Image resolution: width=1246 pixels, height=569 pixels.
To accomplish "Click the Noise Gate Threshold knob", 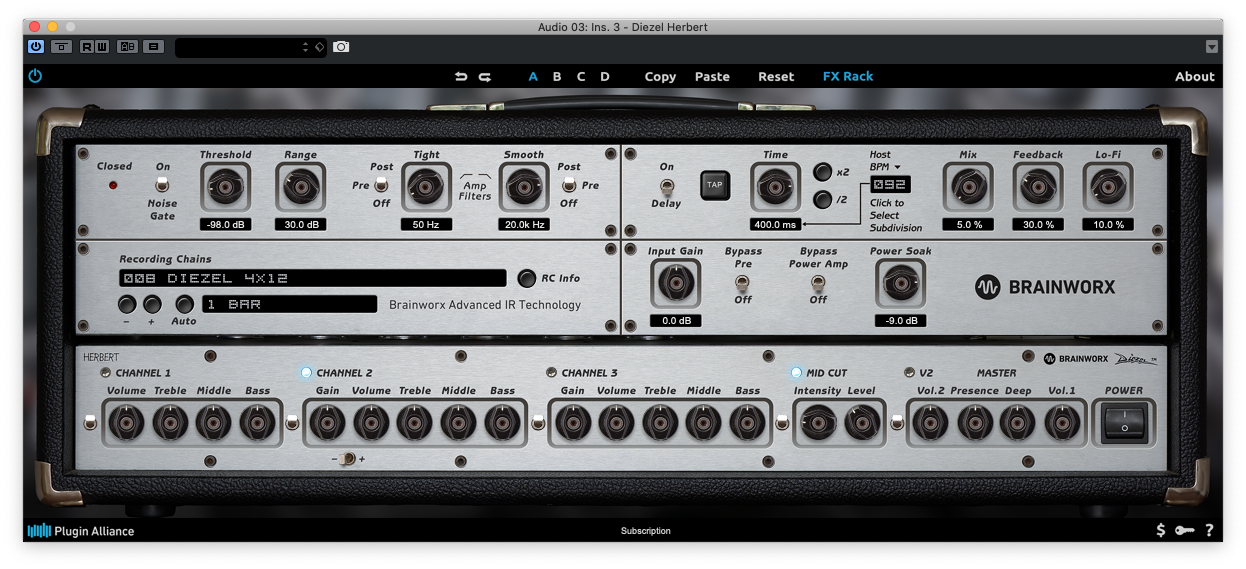I will coord(225,187).
